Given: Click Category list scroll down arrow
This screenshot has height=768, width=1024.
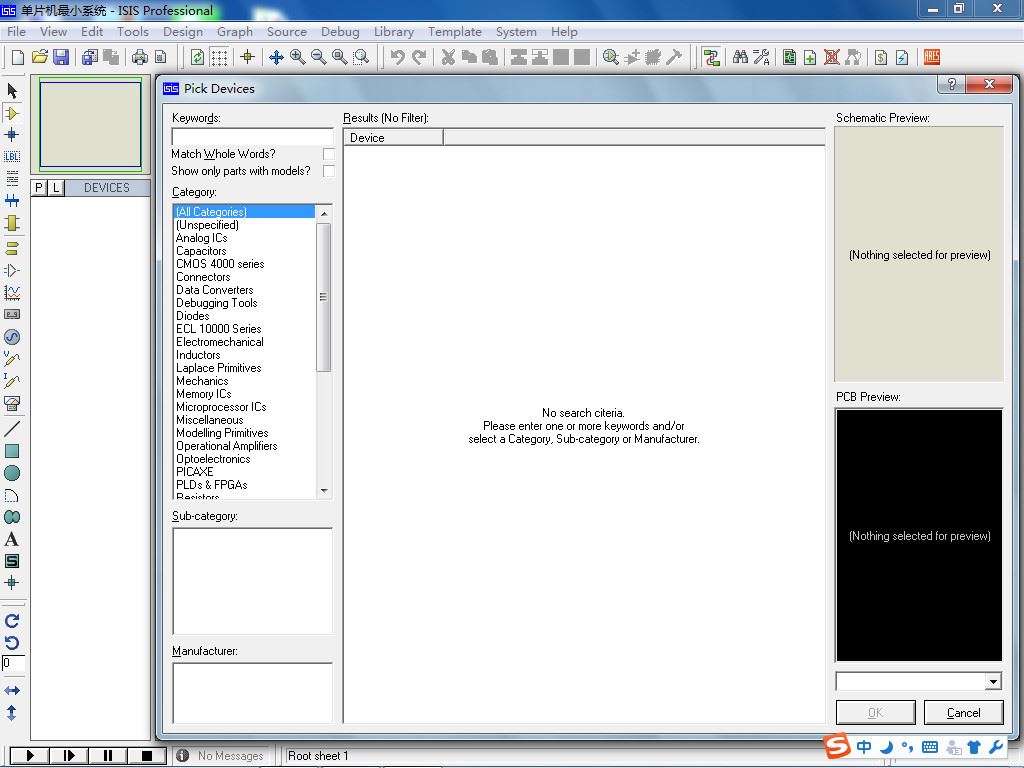Looking at the screenshot, I should [x=324, y=490].
